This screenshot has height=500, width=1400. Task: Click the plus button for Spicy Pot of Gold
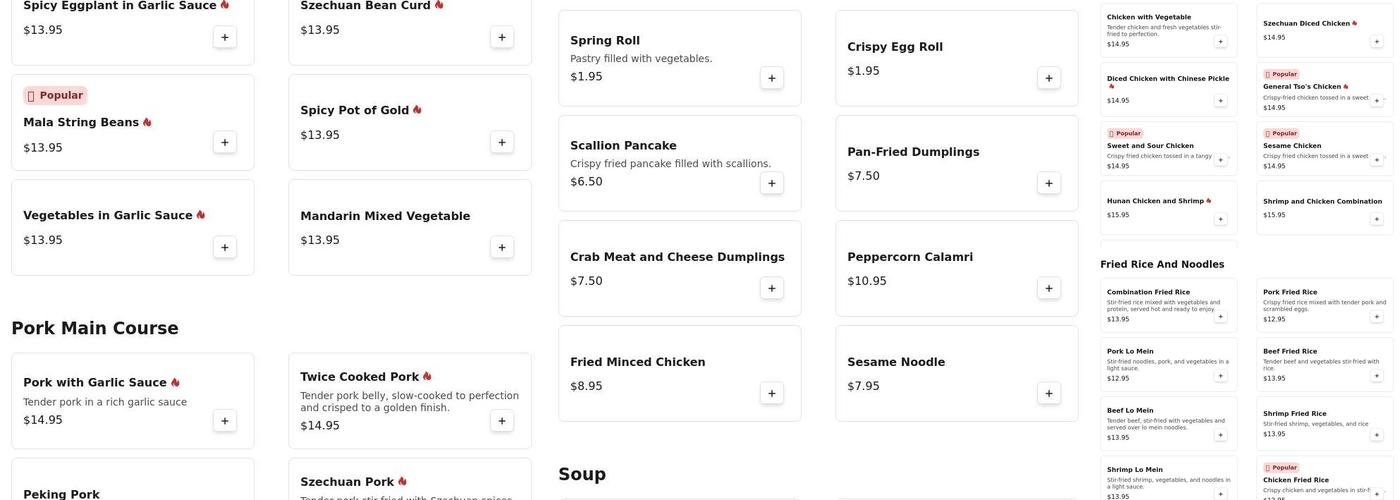pos(502,142)
